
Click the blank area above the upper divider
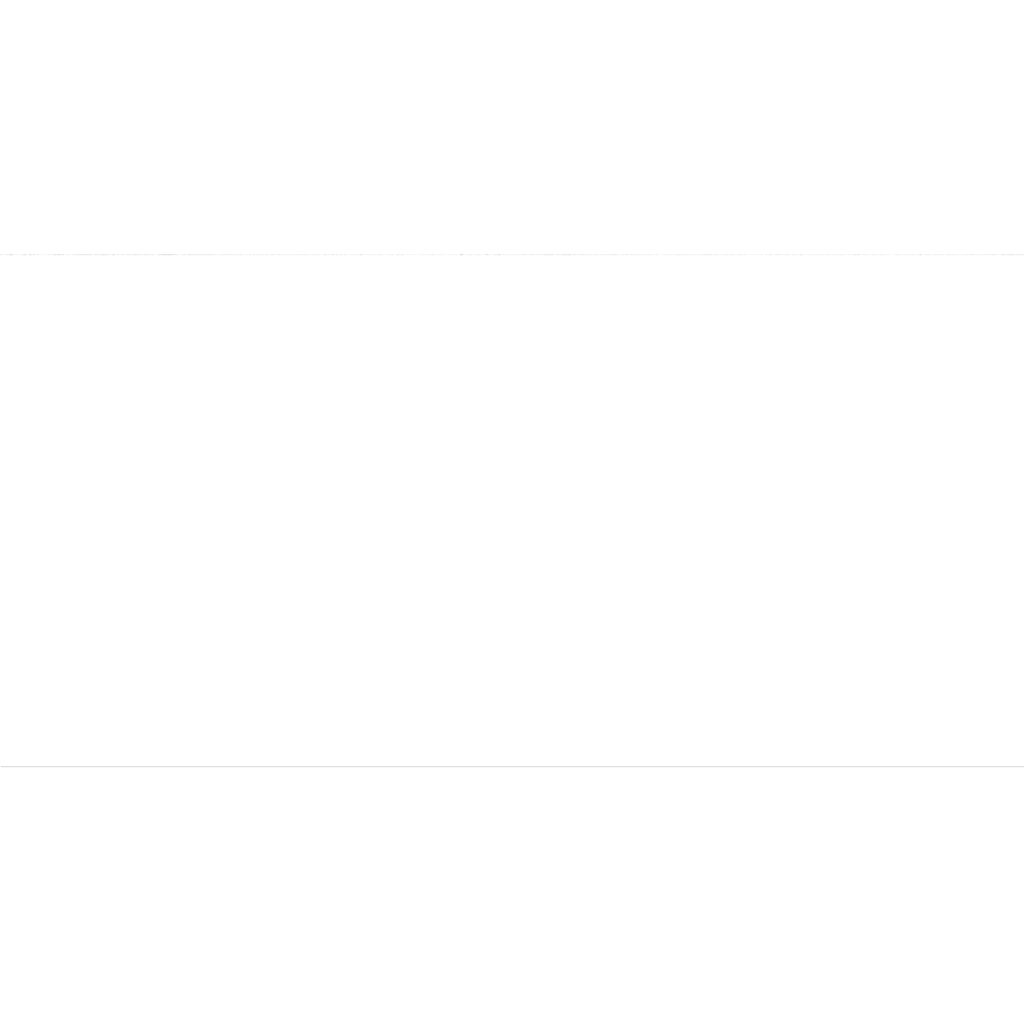pos(512,126)
